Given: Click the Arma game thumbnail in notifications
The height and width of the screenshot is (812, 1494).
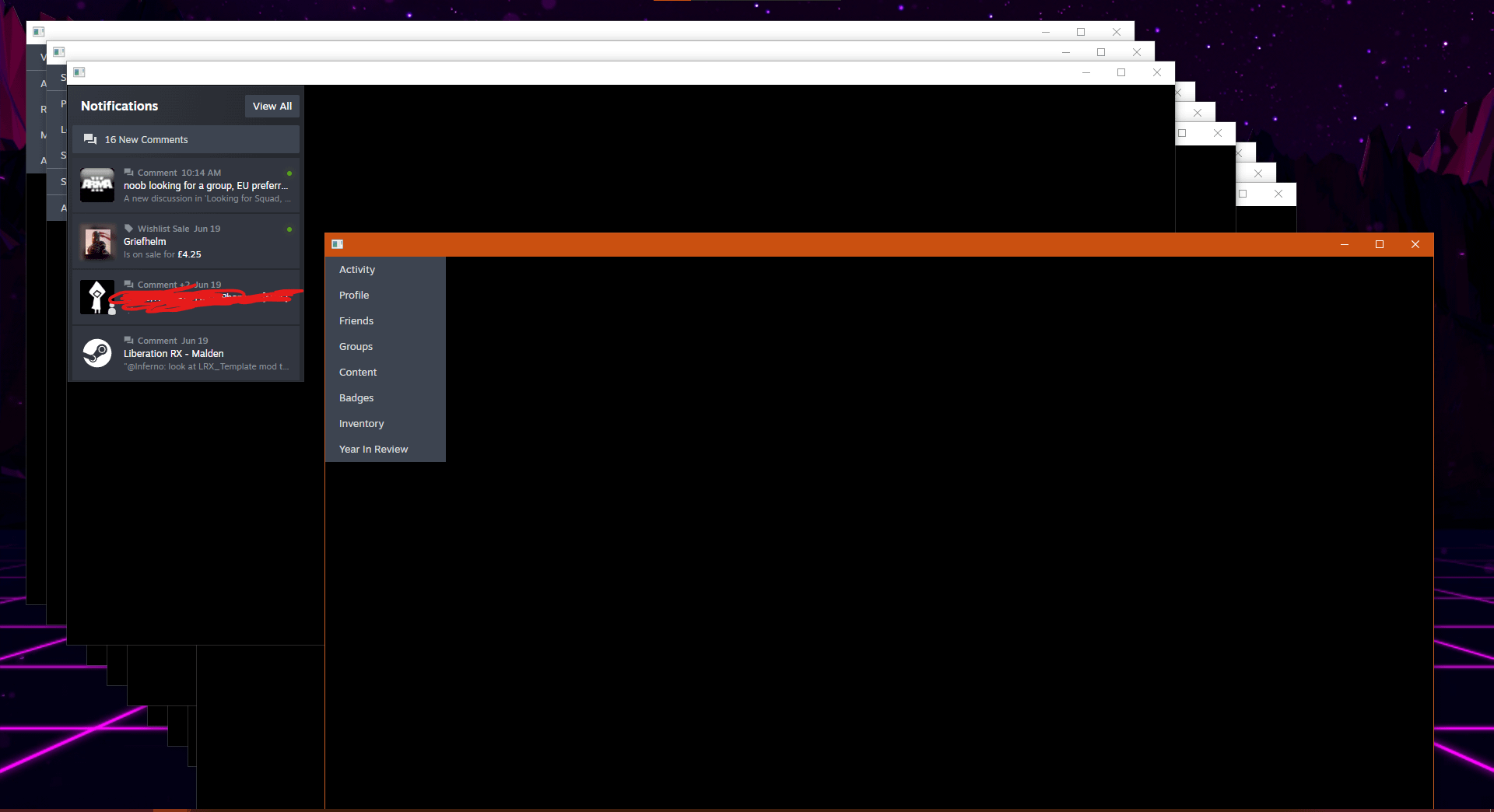Looking at the screenshot, I should tap(97, 185).
